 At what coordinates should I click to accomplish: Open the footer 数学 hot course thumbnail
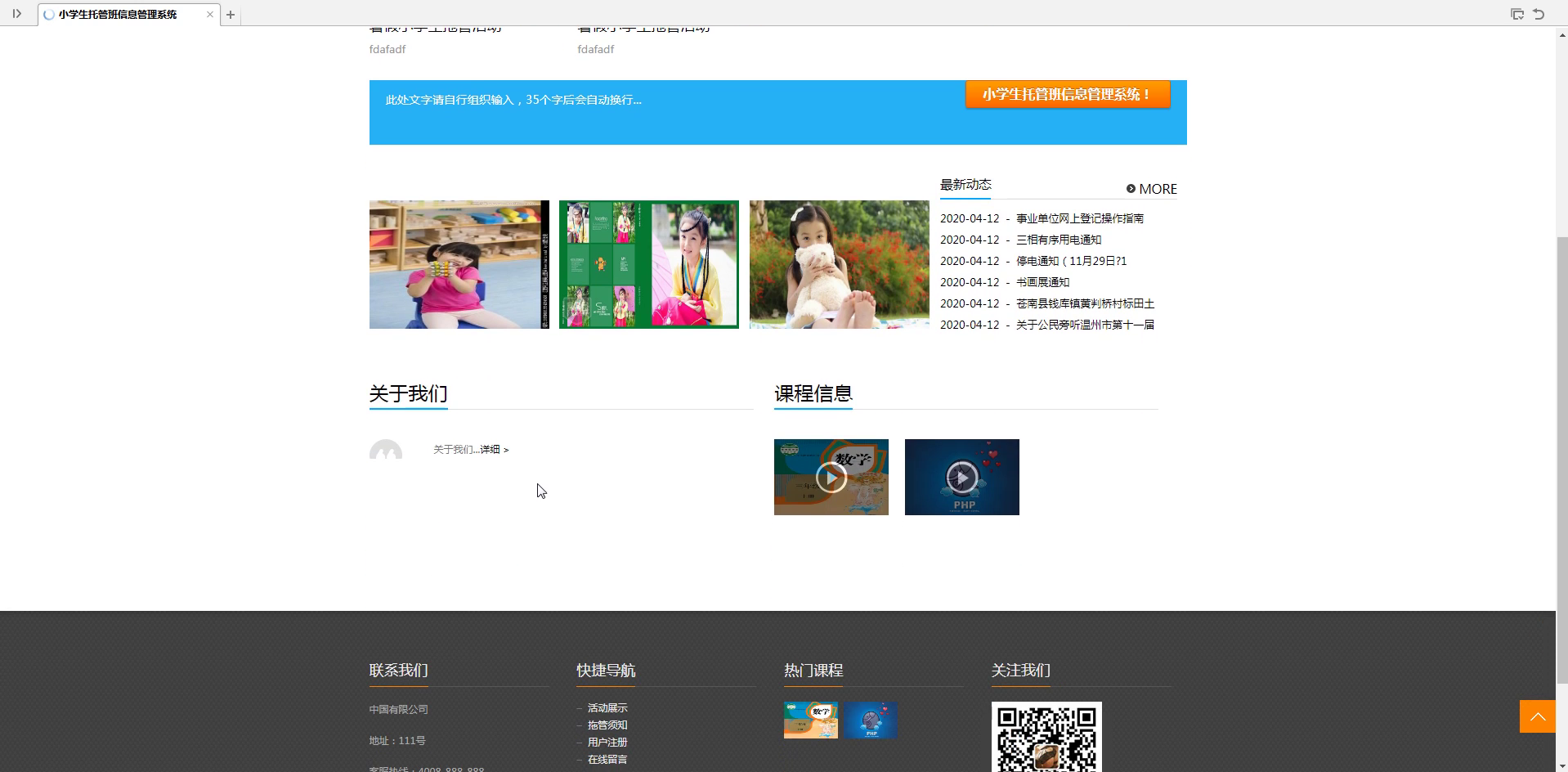tap(810, 720)
